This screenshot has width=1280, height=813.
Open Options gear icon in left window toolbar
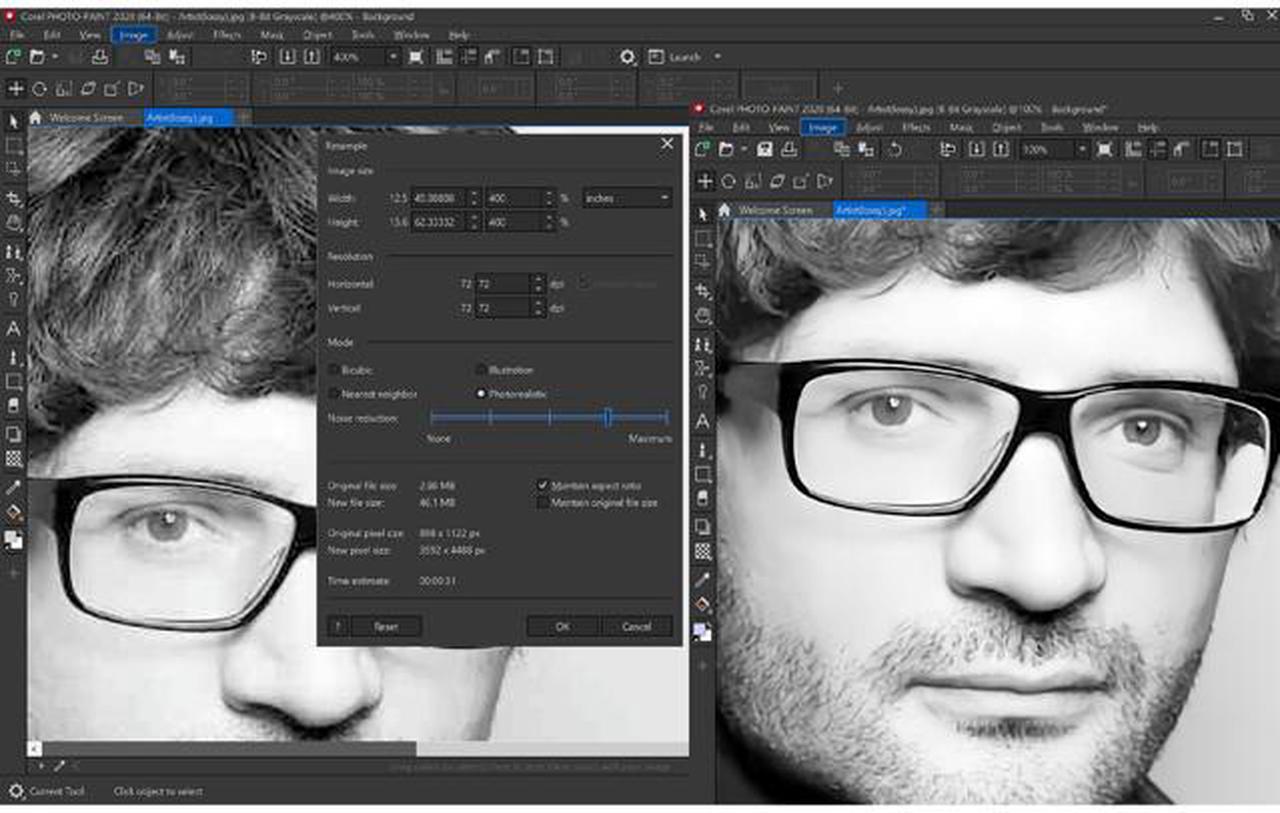pos(628,57)
